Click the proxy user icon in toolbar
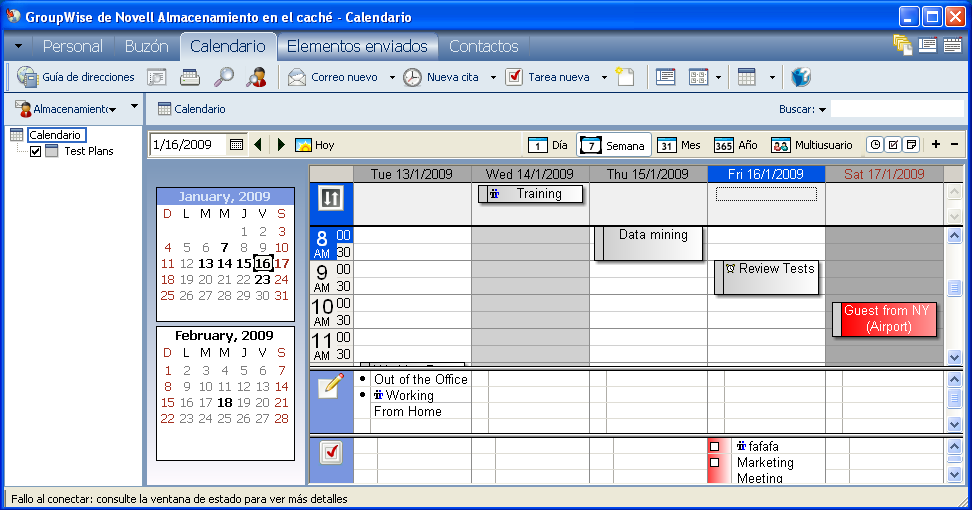The height and width of the screenshot is (510, 972). (257, 77)
